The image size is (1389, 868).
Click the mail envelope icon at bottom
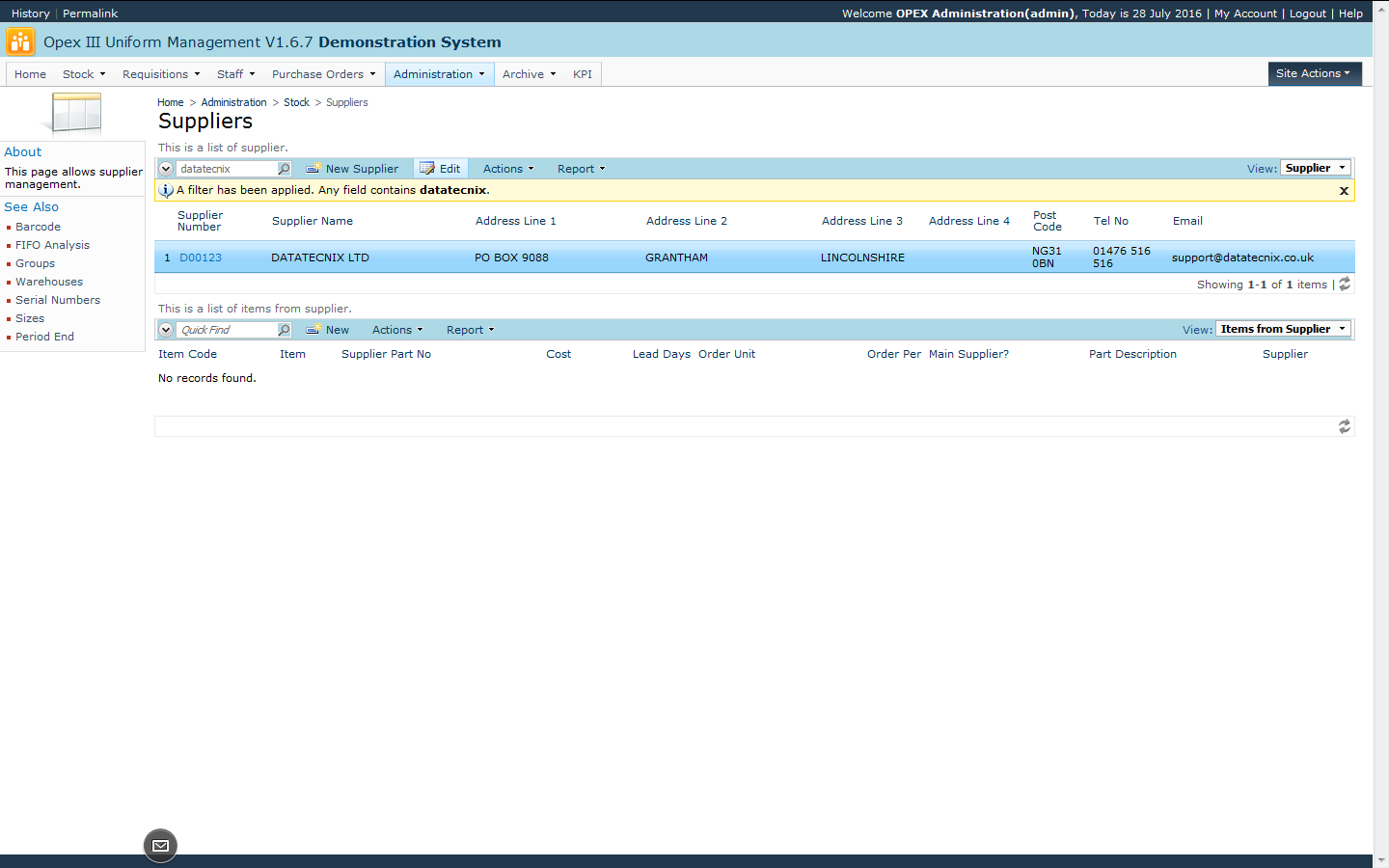pyautogui.click(x=160, y=846)
